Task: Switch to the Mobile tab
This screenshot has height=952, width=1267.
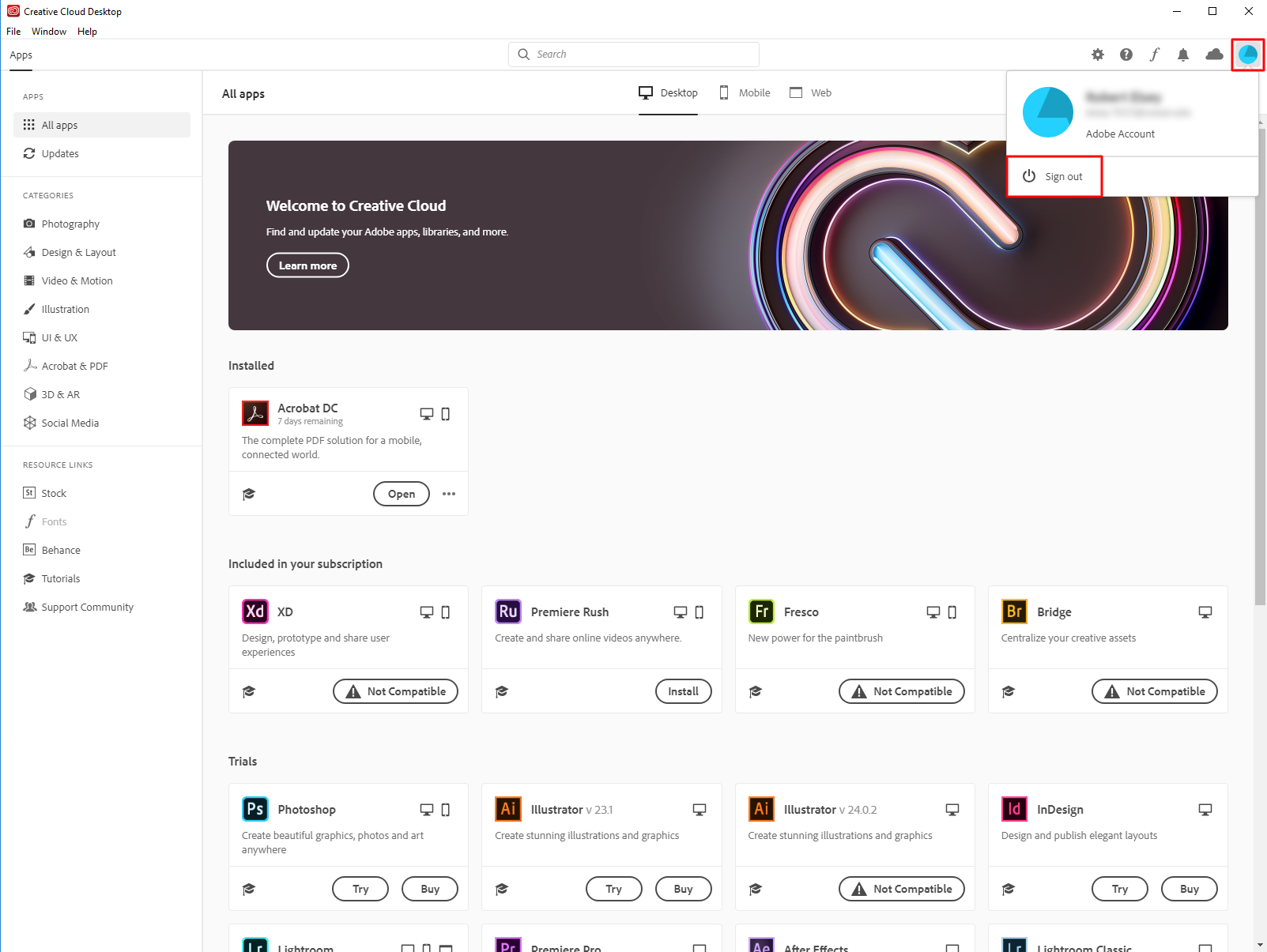Action: pos(745,92)
